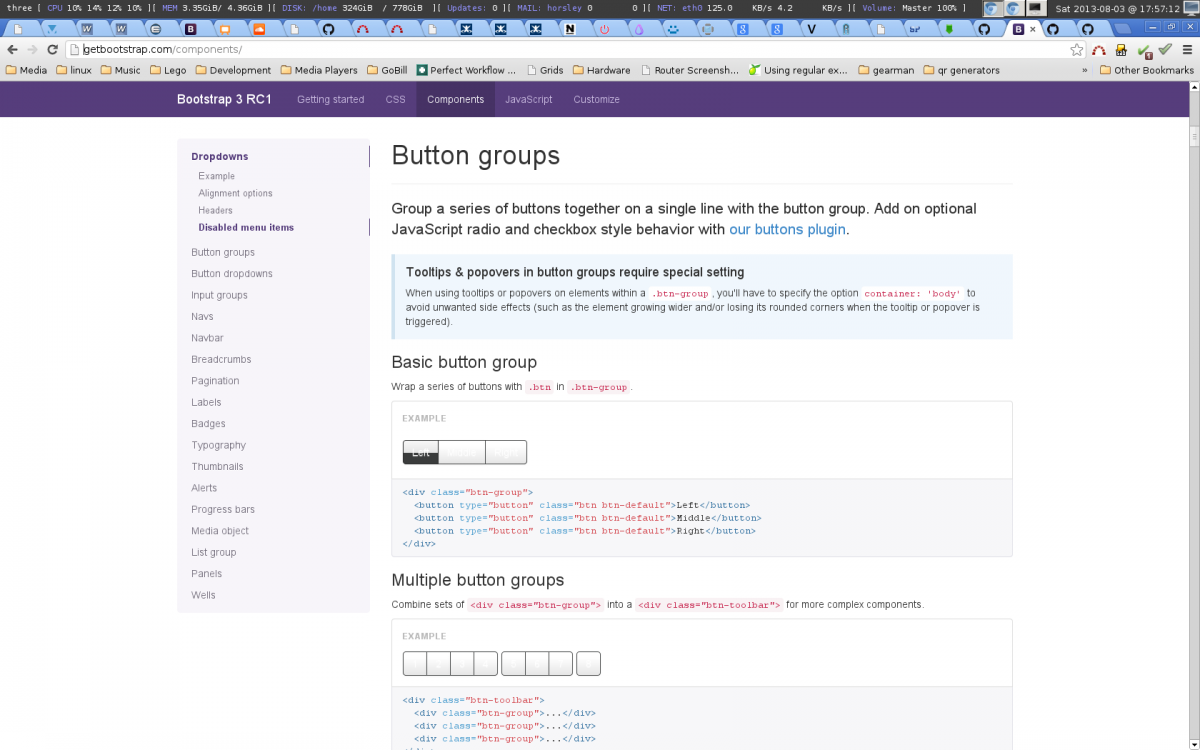The width and height of the screenshot is (1200, 750).
Task: Open the qr generators bookmarks folder
Action: 961,70
